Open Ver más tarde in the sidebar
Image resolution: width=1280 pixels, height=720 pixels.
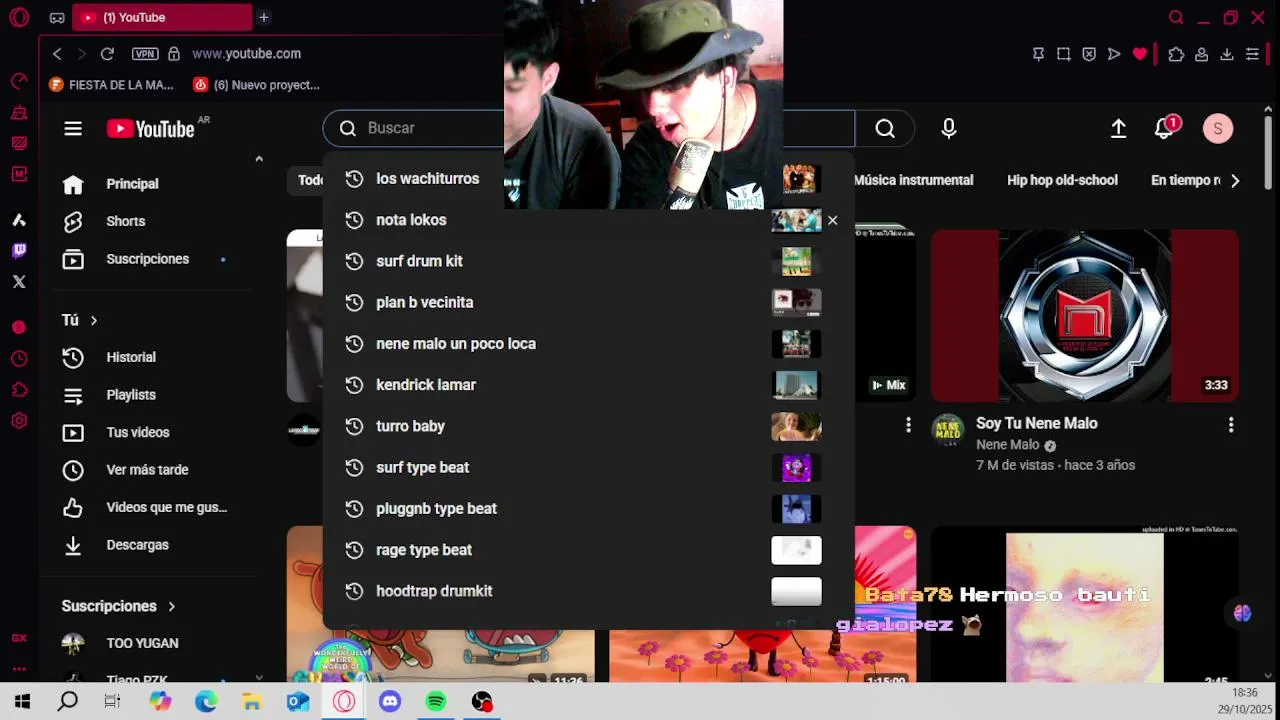[150, 470]
